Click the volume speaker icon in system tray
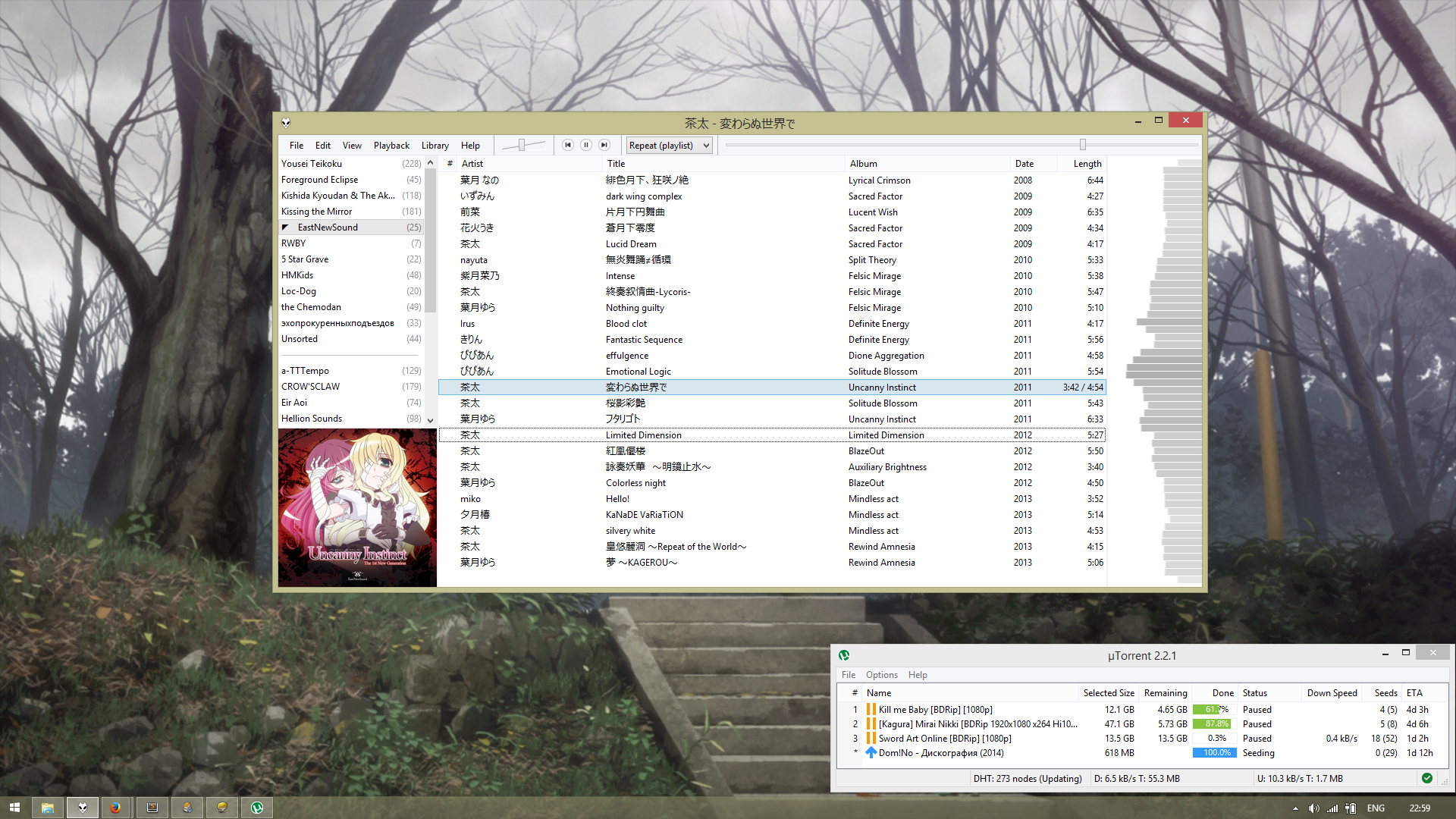The width and height of the screenshot is (1456, 819). 1313,808
